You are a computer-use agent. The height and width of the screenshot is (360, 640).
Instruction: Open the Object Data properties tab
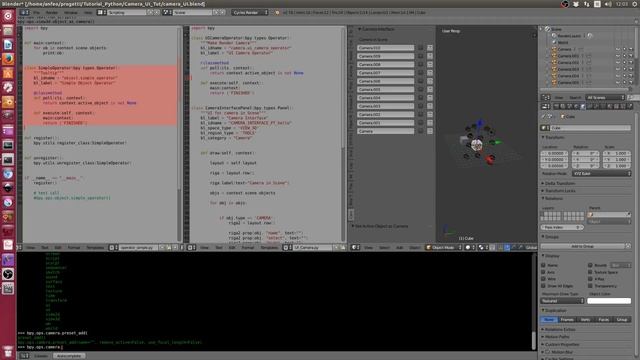[x=603, y=107]
